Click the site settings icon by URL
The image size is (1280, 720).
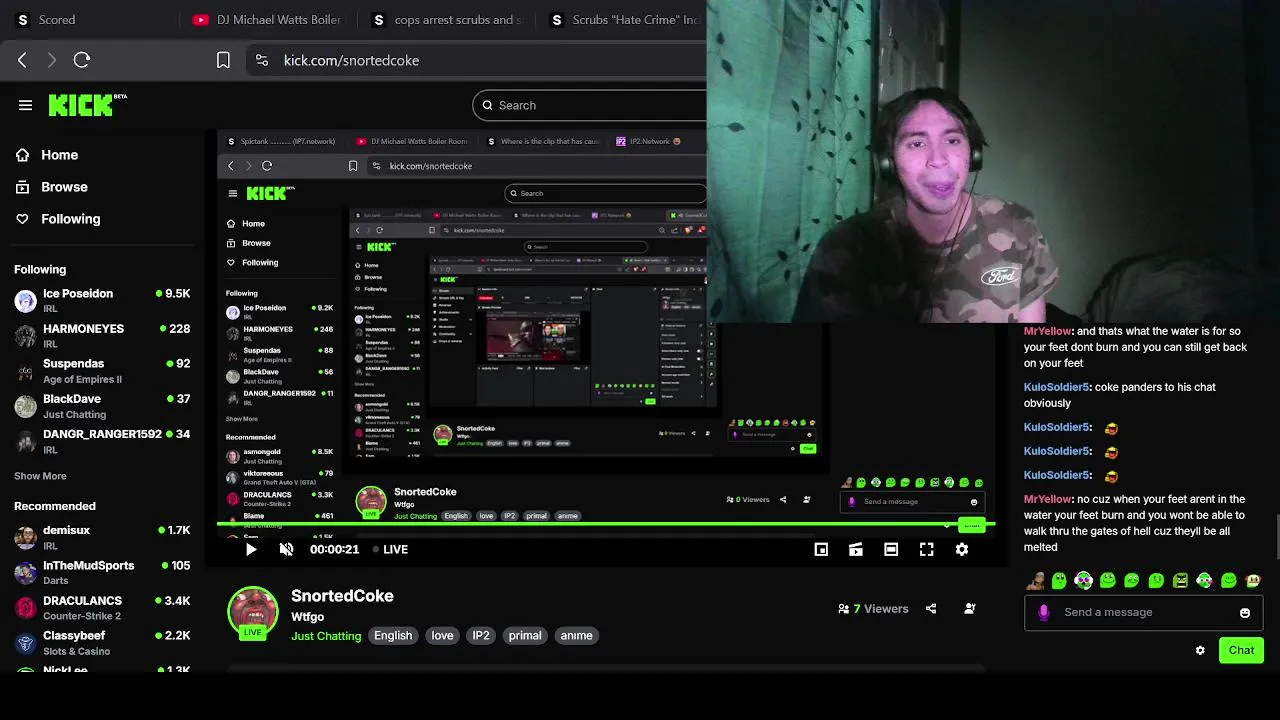point(261,60)
